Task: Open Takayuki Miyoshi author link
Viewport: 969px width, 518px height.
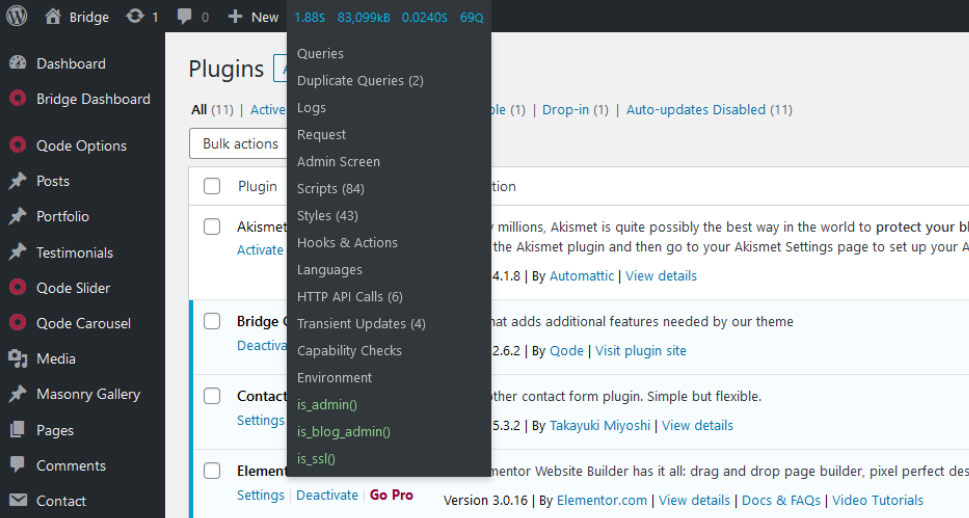Action: 599,425
